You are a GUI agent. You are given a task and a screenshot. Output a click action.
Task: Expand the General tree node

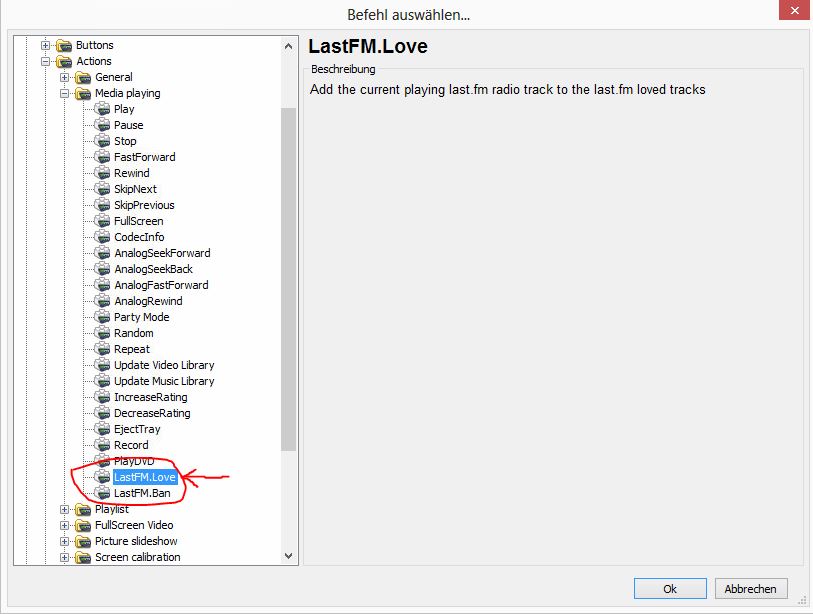64,77
